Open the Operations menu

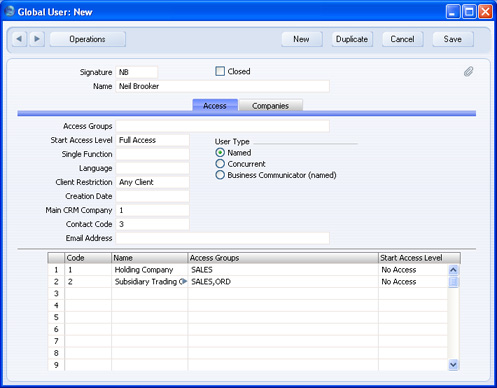point(87,39)
